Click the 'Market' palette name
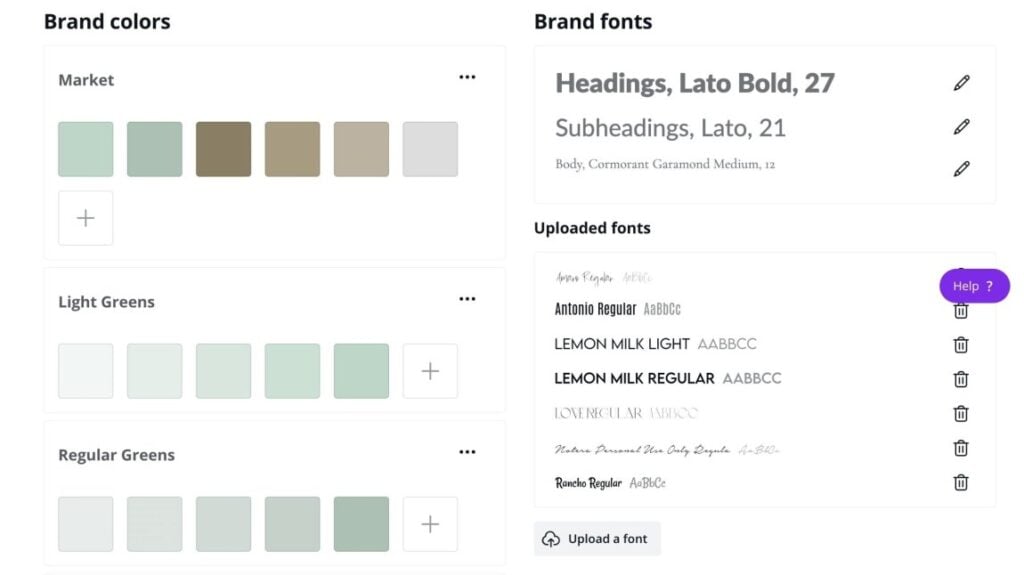 (86, 80)
